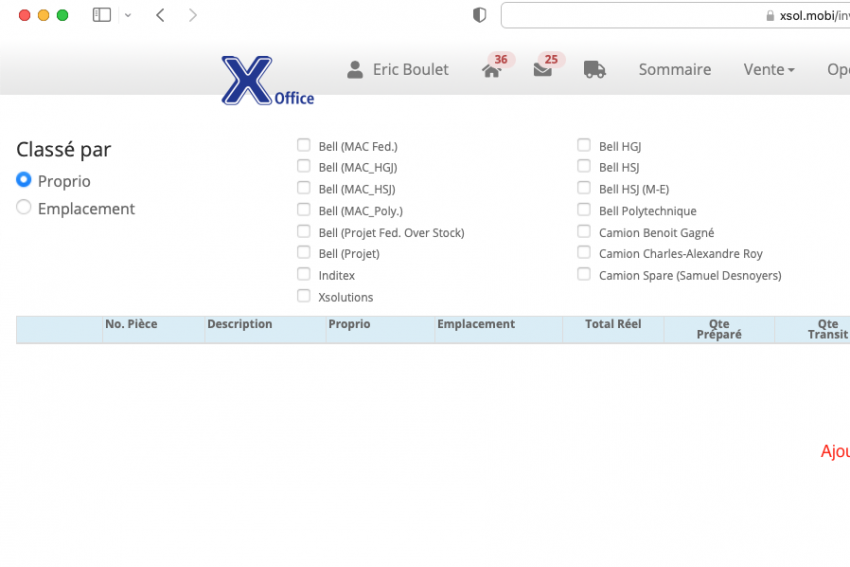Viewport: 850px width, 567px height.
Task: Select the Proprio radio button
Action: pos(24,180)
